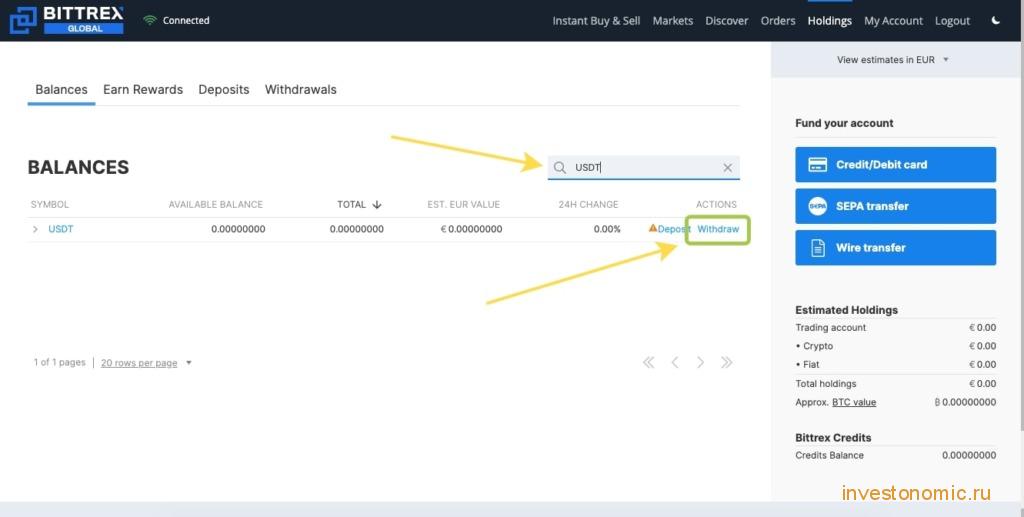This screenshot has height=517, width=1024.
Task: Expand the USDT row chevron
Action: click(35, 229)
